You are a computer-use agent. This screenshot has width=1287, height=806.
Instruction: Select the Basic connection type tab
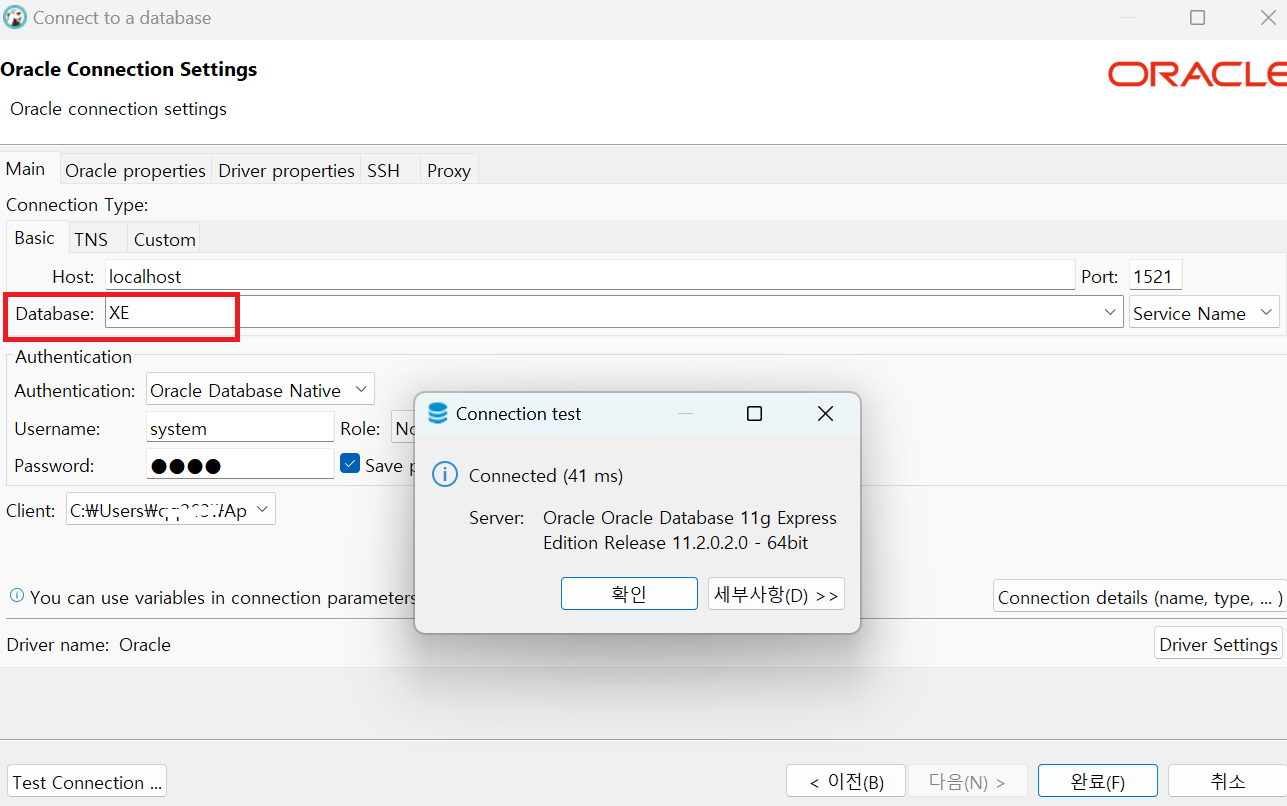click(35, 238)
